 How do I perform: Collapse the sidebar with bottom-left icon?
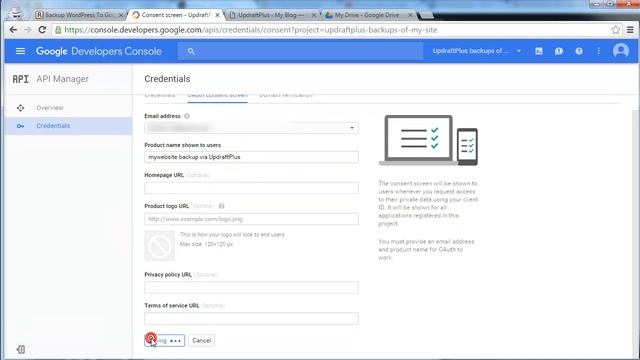[x=21, y=349]
